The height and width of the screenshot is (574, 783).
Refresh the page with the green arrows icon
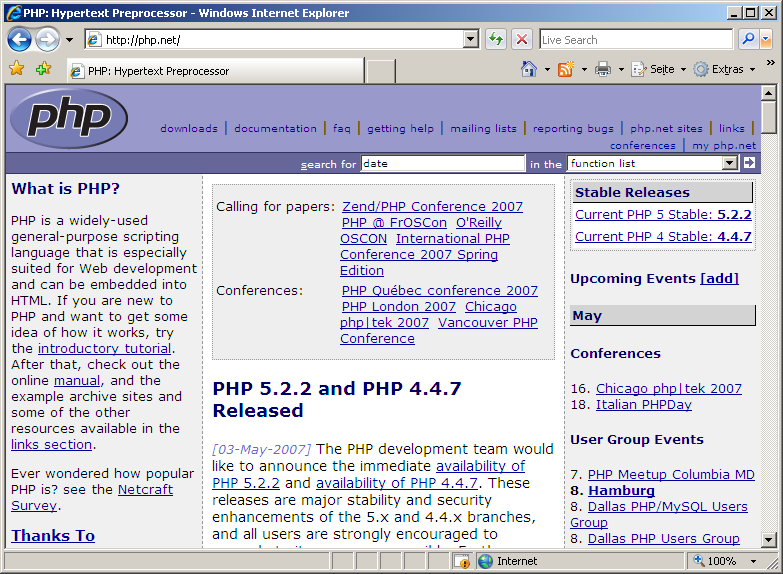(496, 39)
